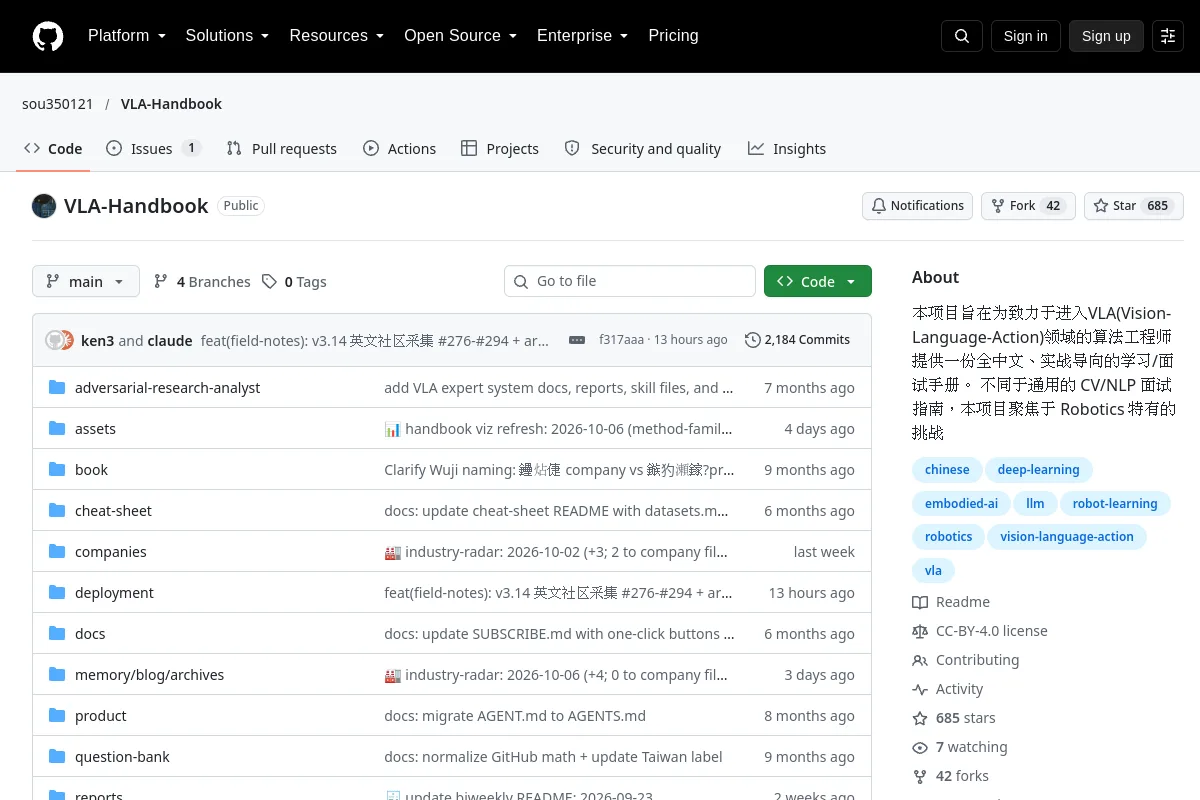The image size is (1200, 800).
Task: Focus the Go to file search field
Action: [630, 281]
